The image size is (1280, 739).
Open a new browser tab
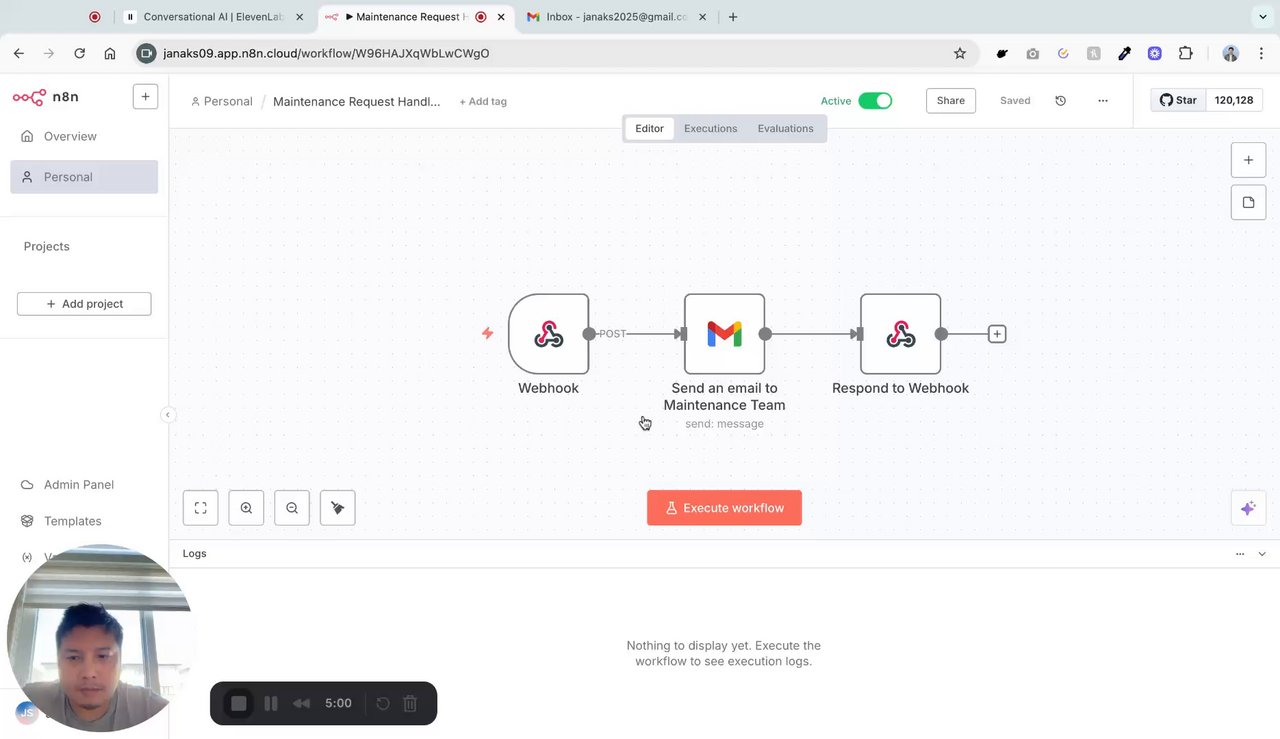[733, 17]
